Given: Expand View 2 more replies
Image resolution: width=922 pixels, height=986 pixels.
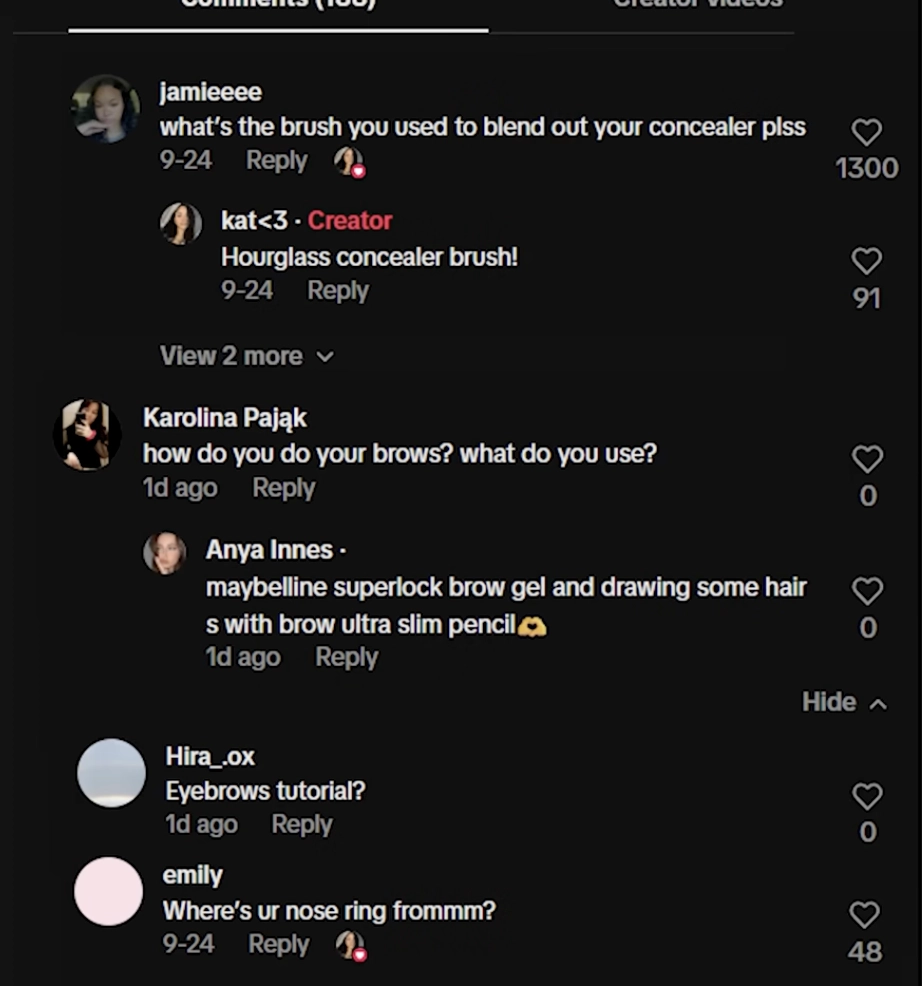Looking at the screenshot, I should pos(247,356).
